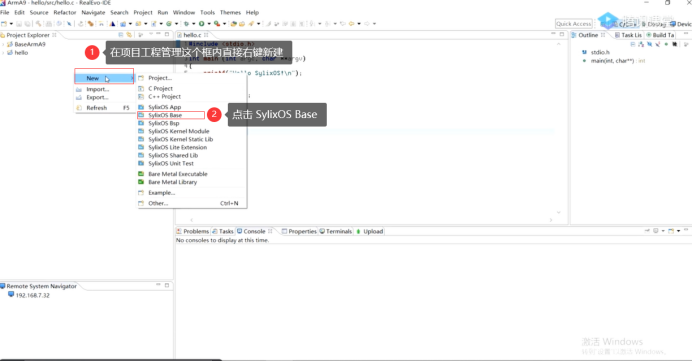Click the green Run toolbar icon
This screenshot has height=361, width=692.
(201, 24)
